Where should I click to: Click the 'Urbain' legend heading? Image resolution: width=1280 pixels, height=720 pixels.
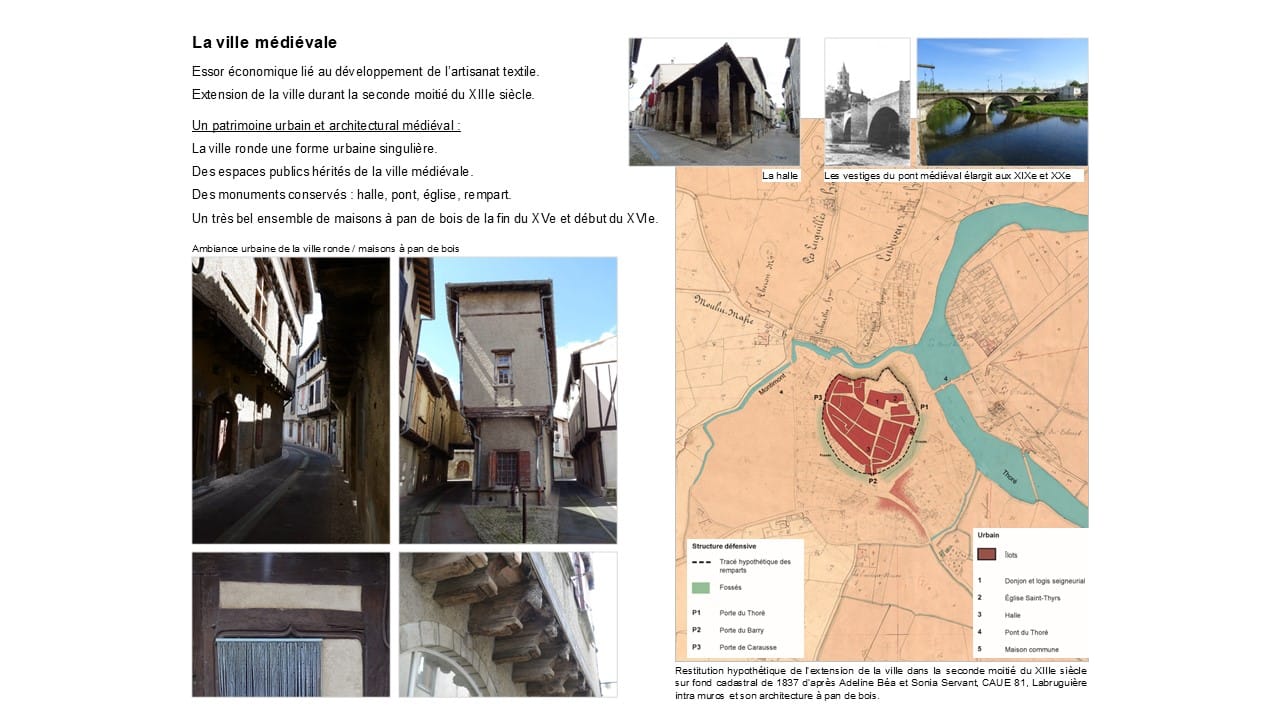coord(988,535)
